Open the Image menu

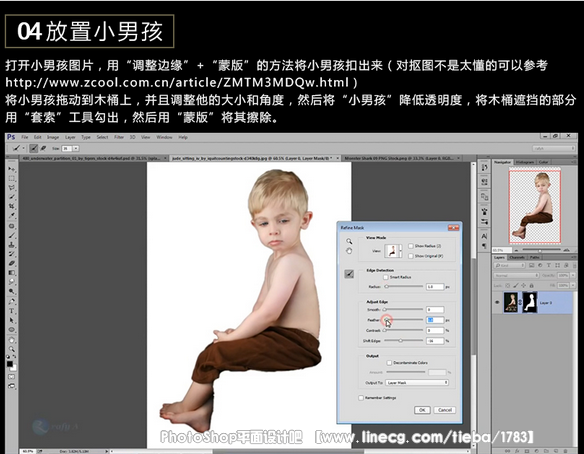53,137
